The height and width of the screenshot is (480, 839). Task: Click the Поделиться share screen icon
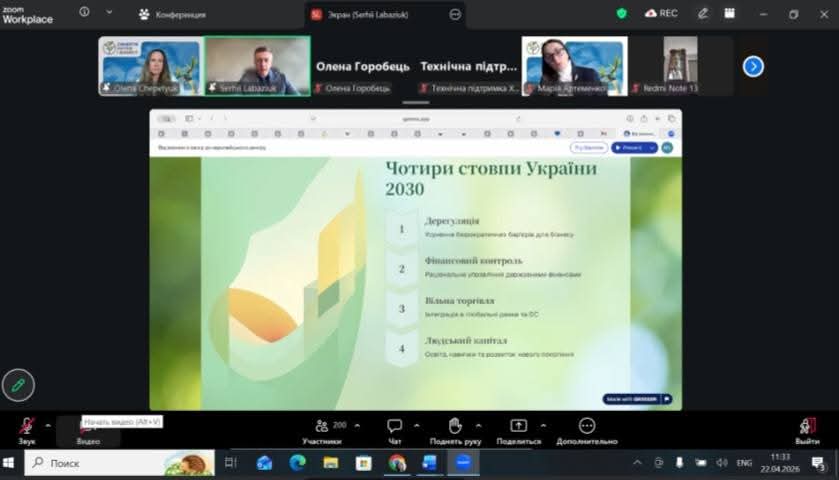pyautogui.click(x=518, y=427)
